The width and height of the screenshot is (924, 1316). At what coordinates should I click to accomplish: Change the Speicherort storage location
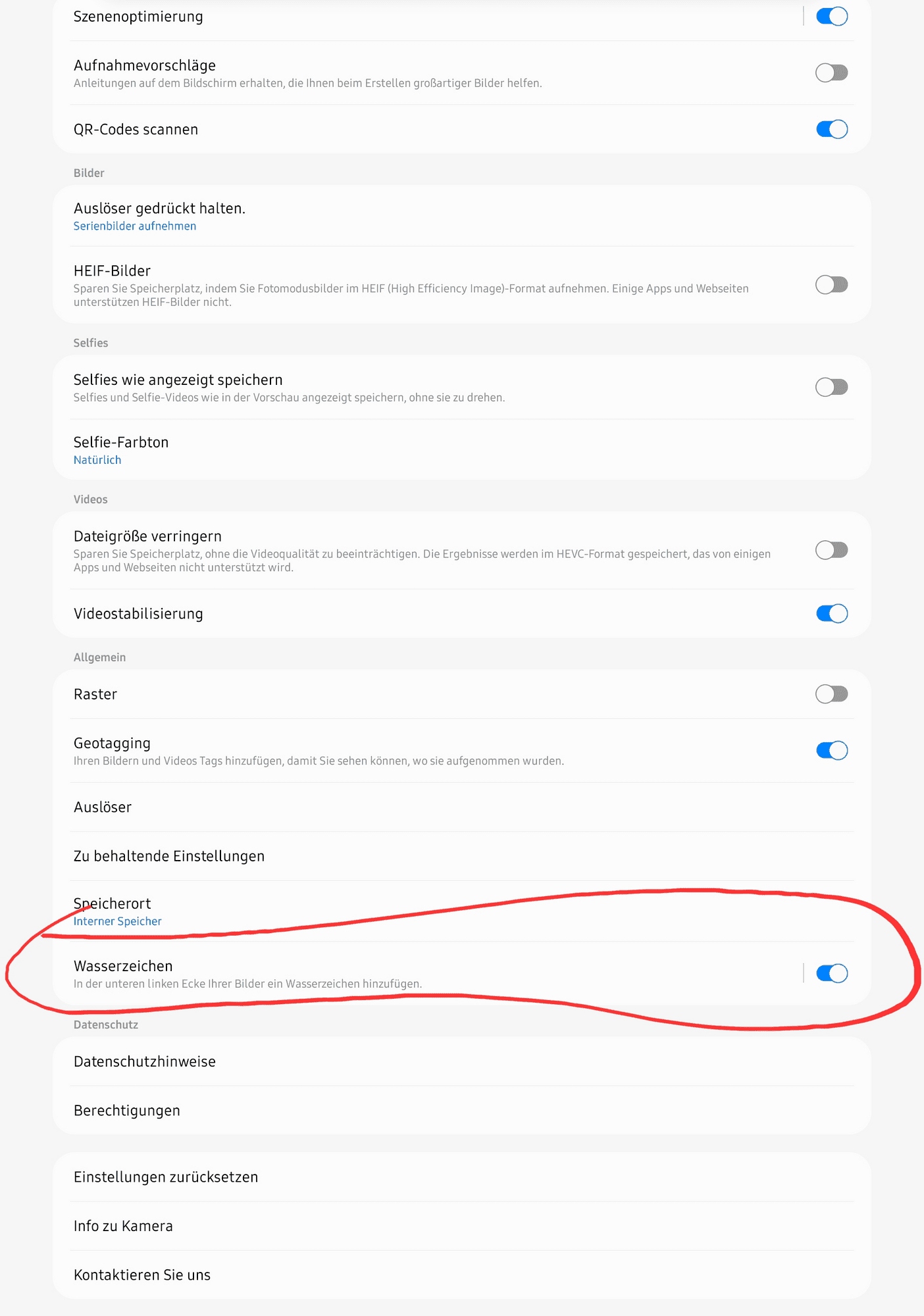[x=462, y=911]
